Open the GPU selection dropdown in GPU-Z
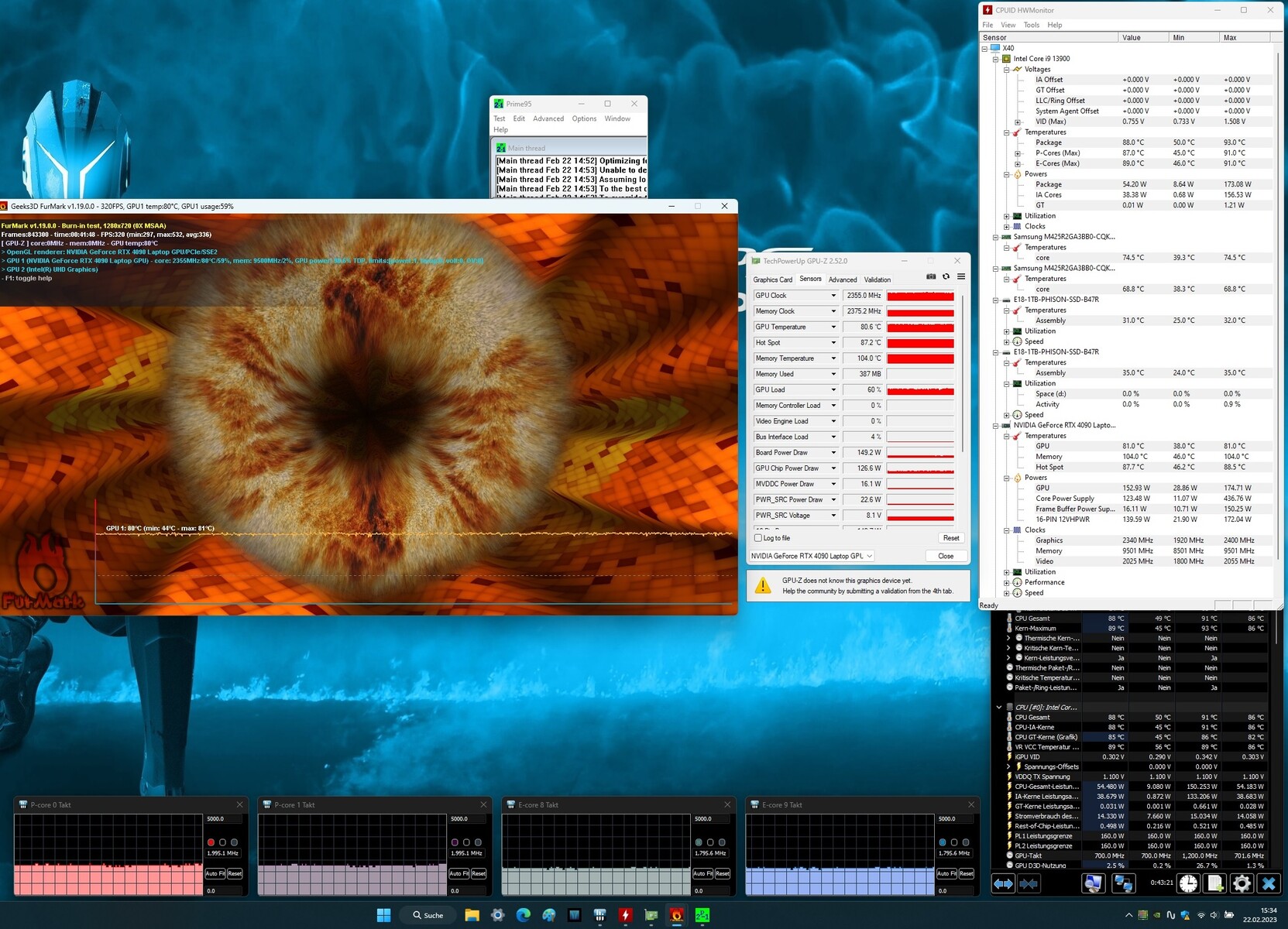Viewport: 1288px width, 929px height. click(812, 556)
